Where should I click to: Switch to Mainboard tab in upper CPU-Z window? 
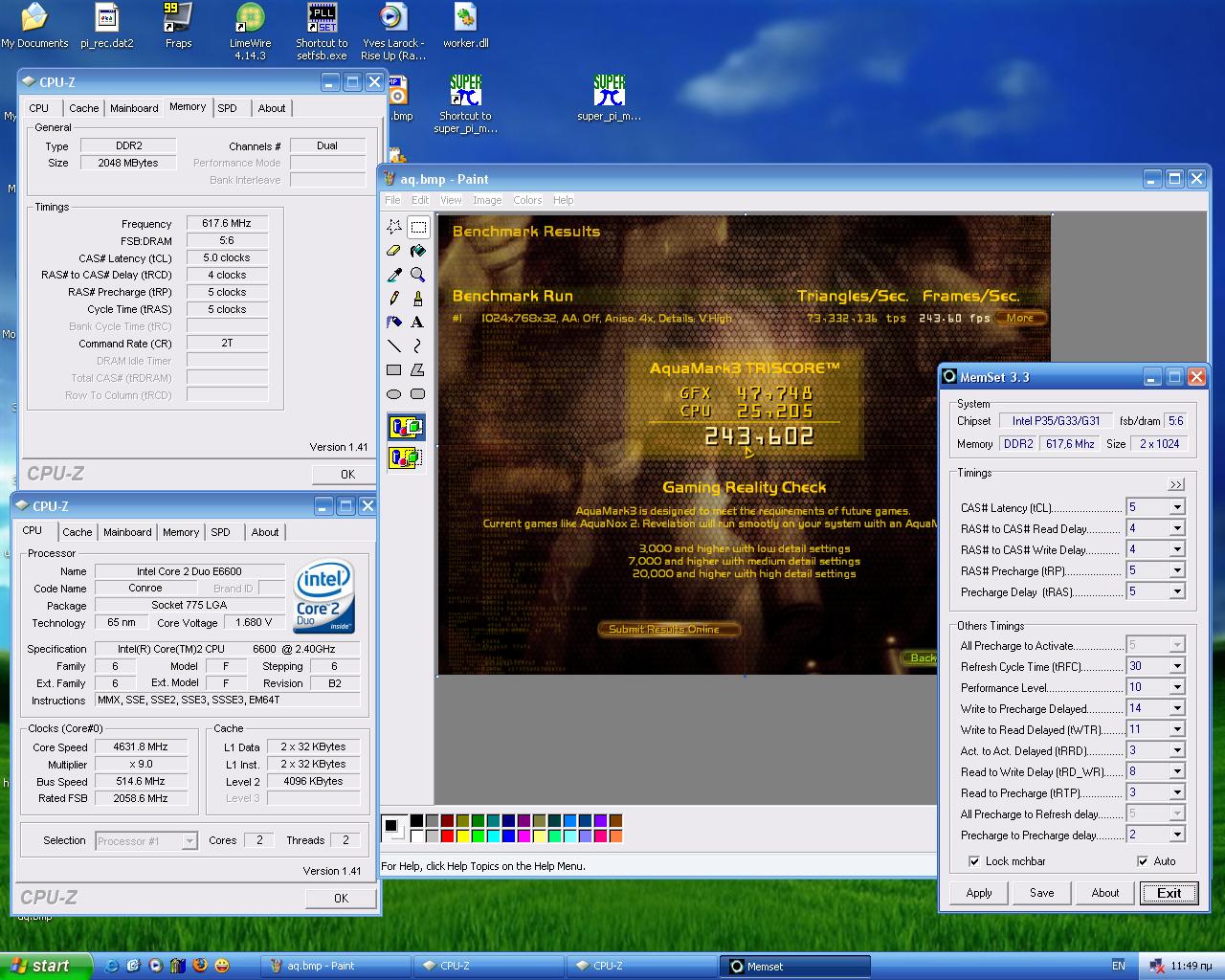tap(134, 108)
